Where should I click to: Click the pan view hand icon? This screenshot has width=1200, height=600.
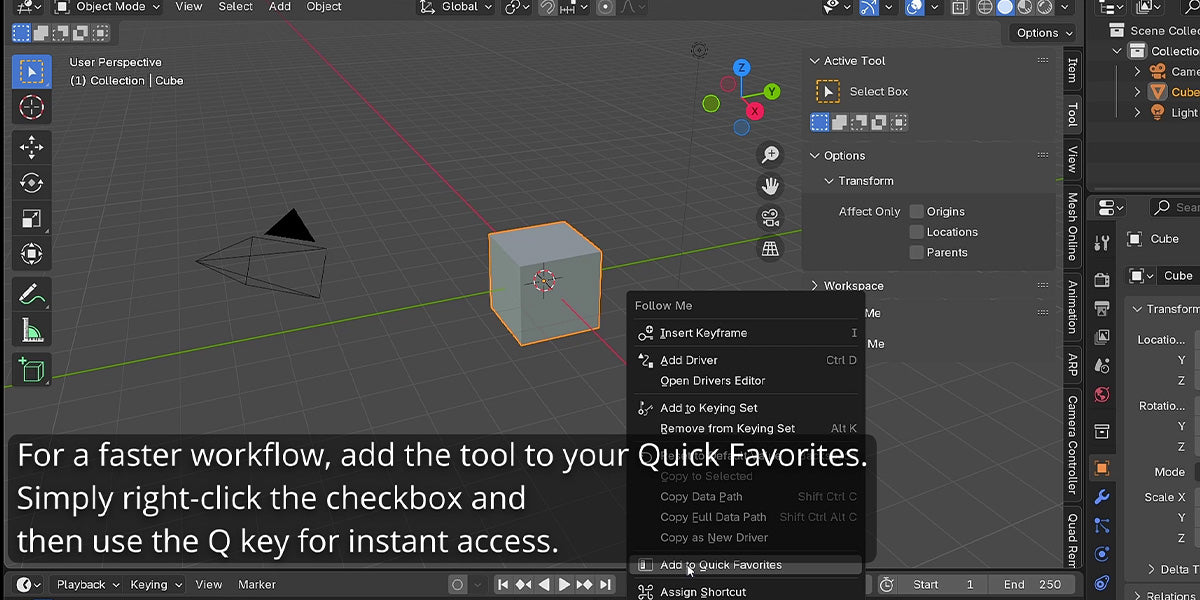770,186
